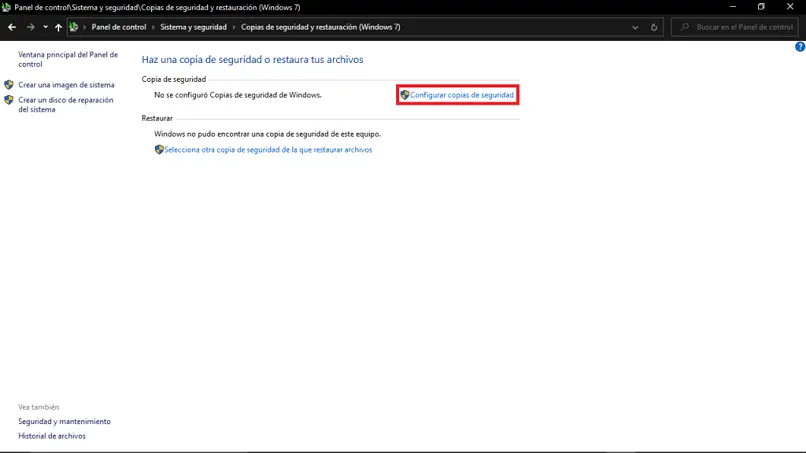Click shield icon beside Crear una imagen de sistema

tap(9, 85)
